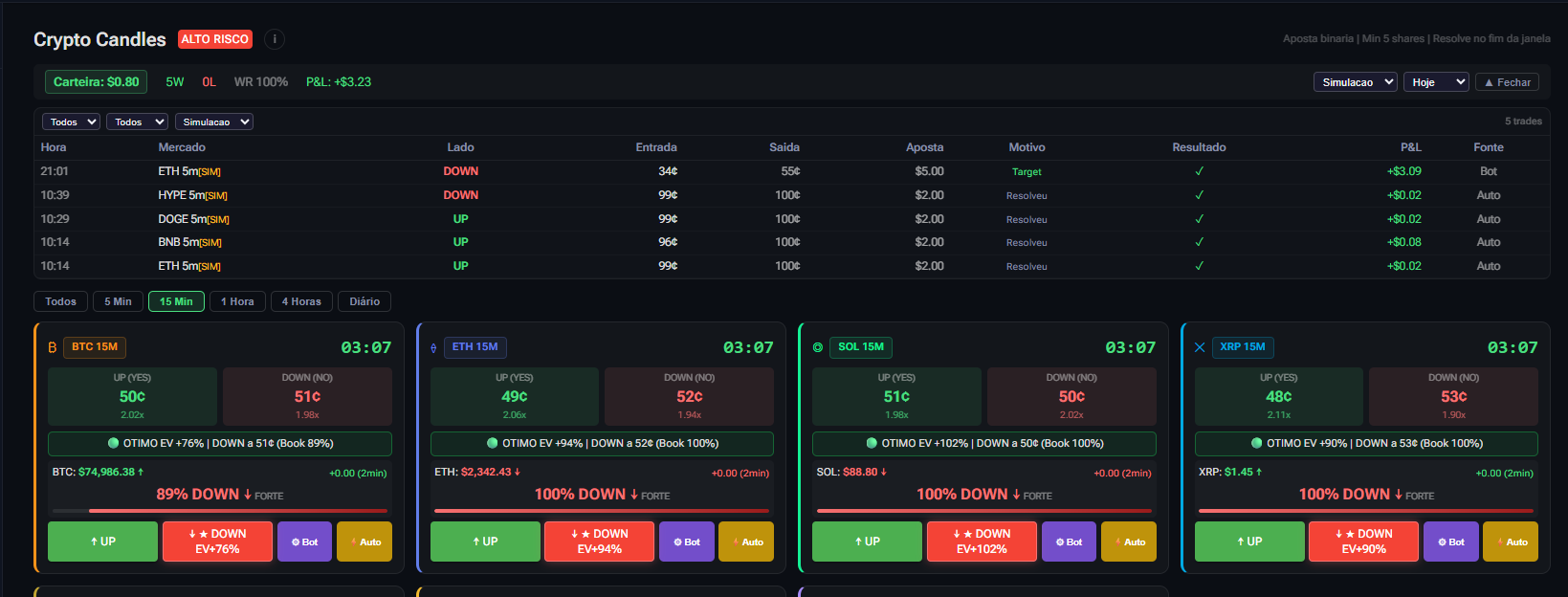Buy UP on the XRP 15M card

pyautogui.click(x=1249, y=542)
